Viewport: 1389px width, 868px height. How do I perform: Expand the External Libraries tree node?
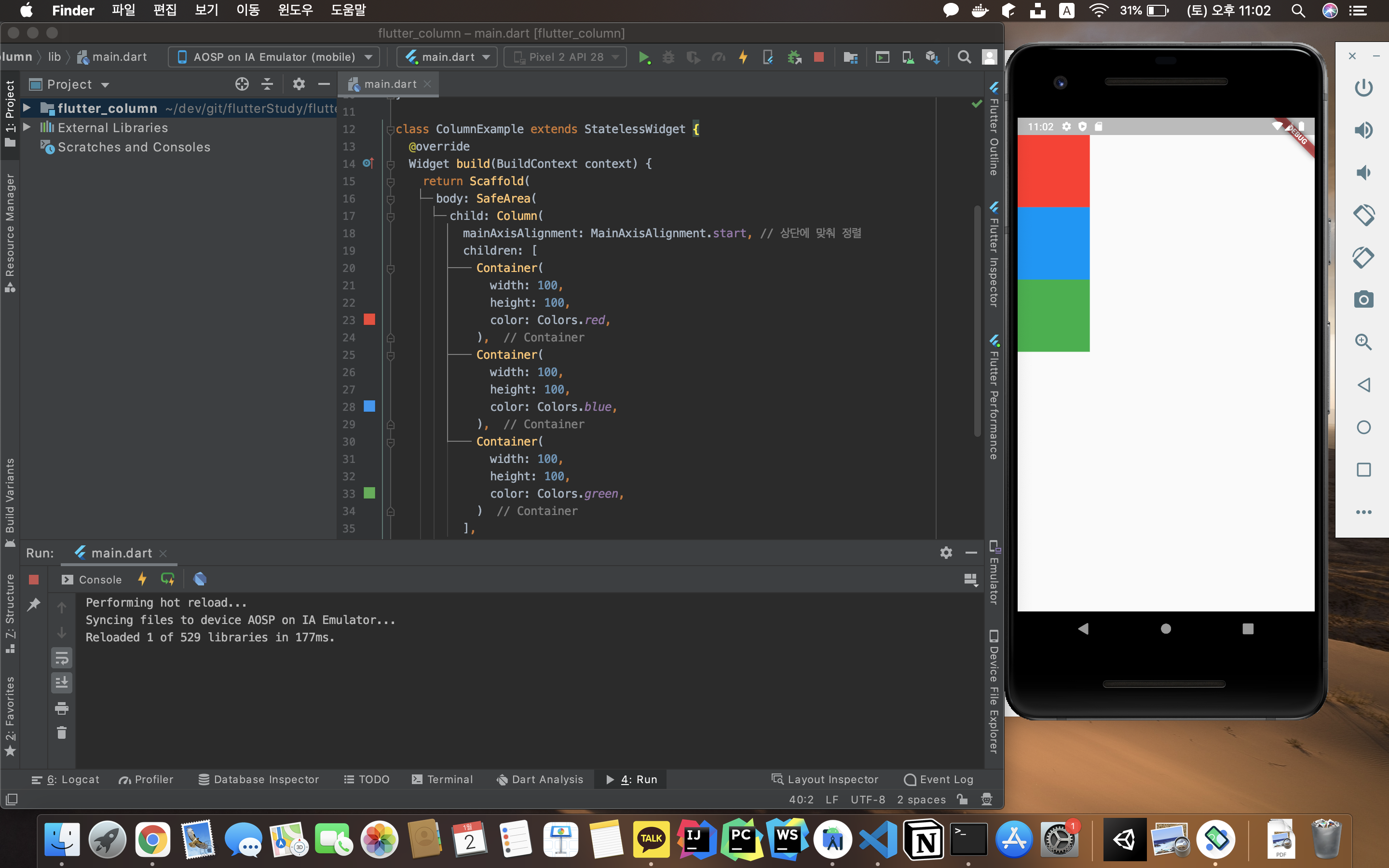tap(27, 127)
